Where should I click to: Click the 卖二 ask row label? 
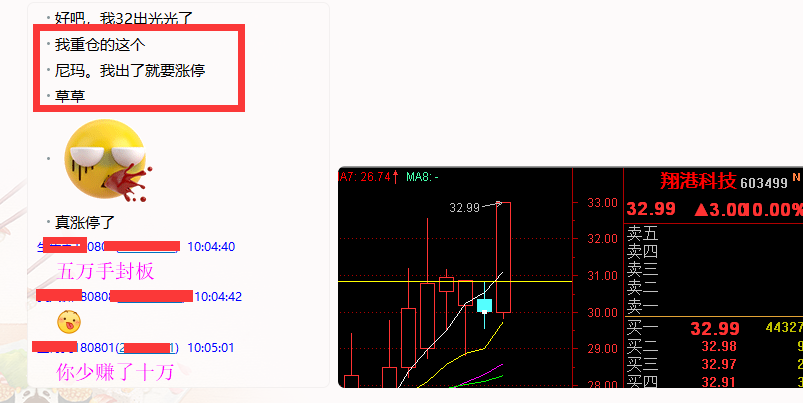pos(642,288)
